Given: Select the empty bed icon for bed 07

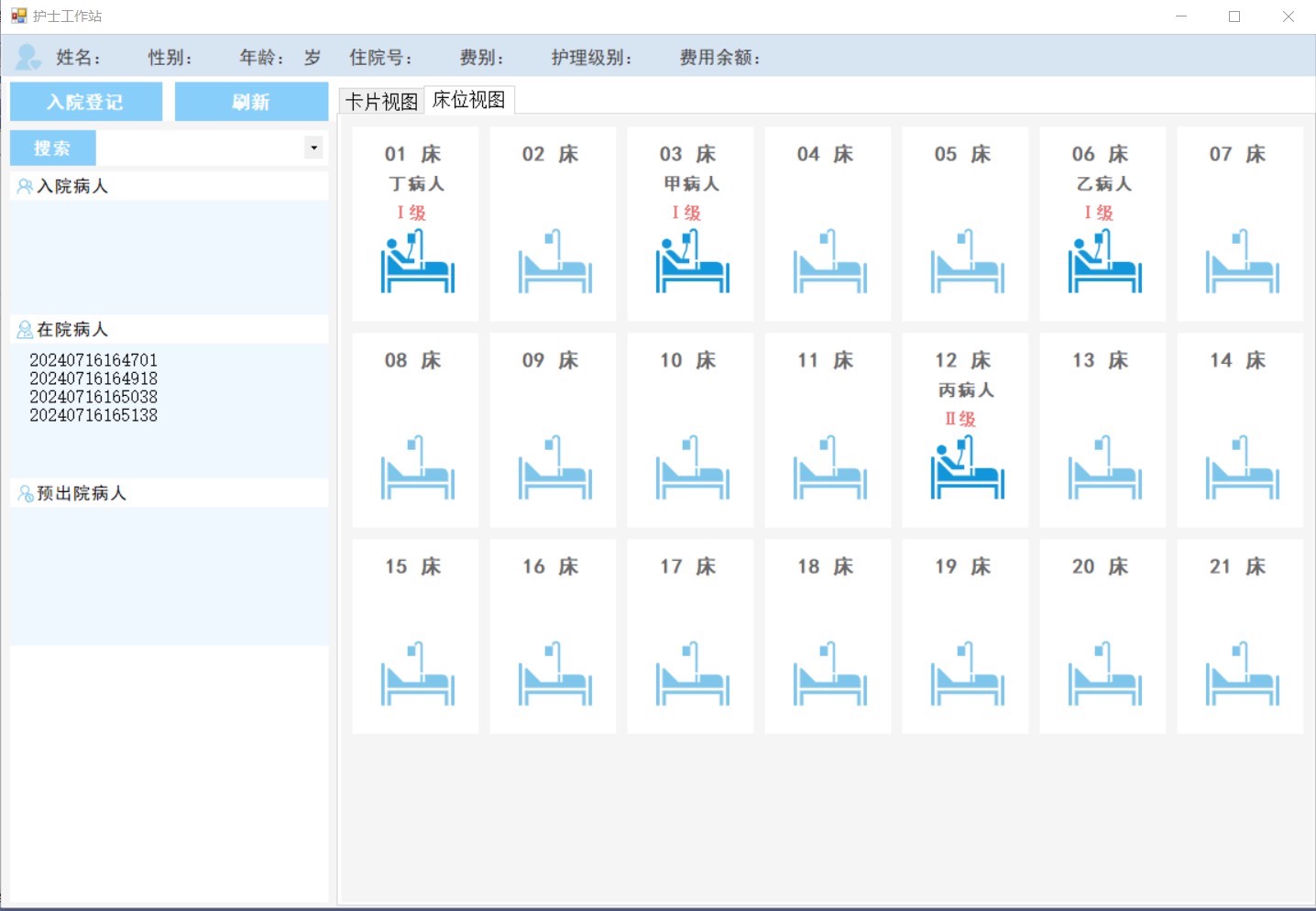Looking at the screenshot, I should (1242, 261).
